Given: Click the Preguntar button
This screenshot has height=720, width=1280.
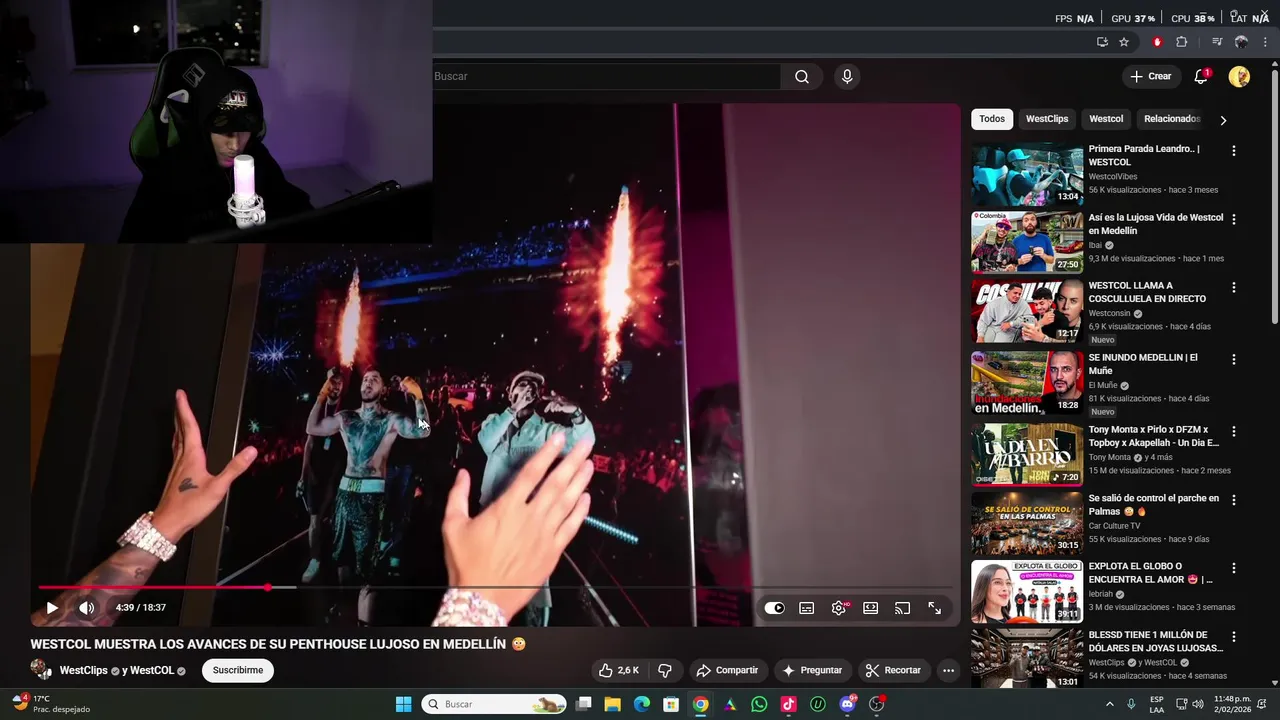Looking at the screenshot, I should pos(812,670).
